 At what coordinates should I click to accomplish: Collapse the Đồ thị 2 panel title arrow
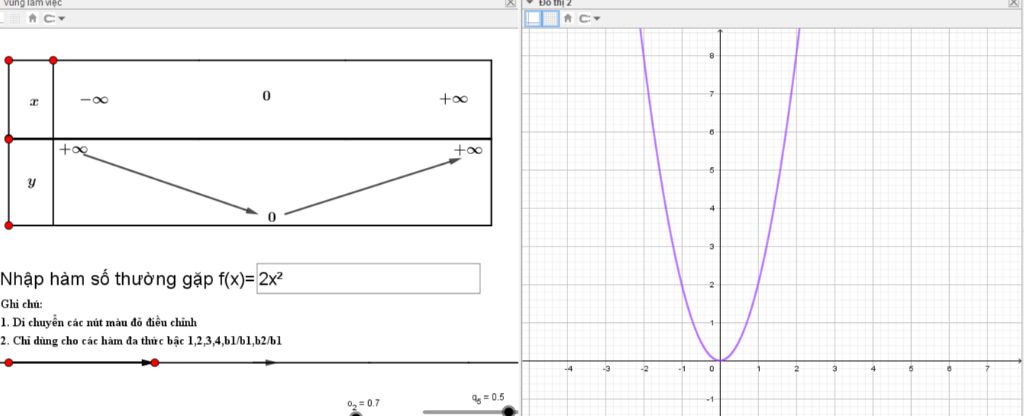coord(530,3)
